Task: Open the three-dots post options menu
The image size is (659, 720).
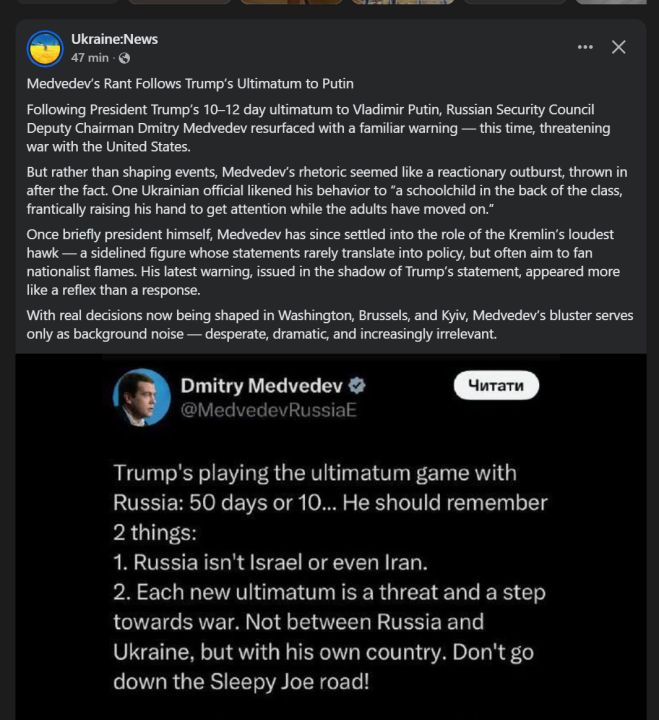Action: pyautogui.click(x=586, y=47)
